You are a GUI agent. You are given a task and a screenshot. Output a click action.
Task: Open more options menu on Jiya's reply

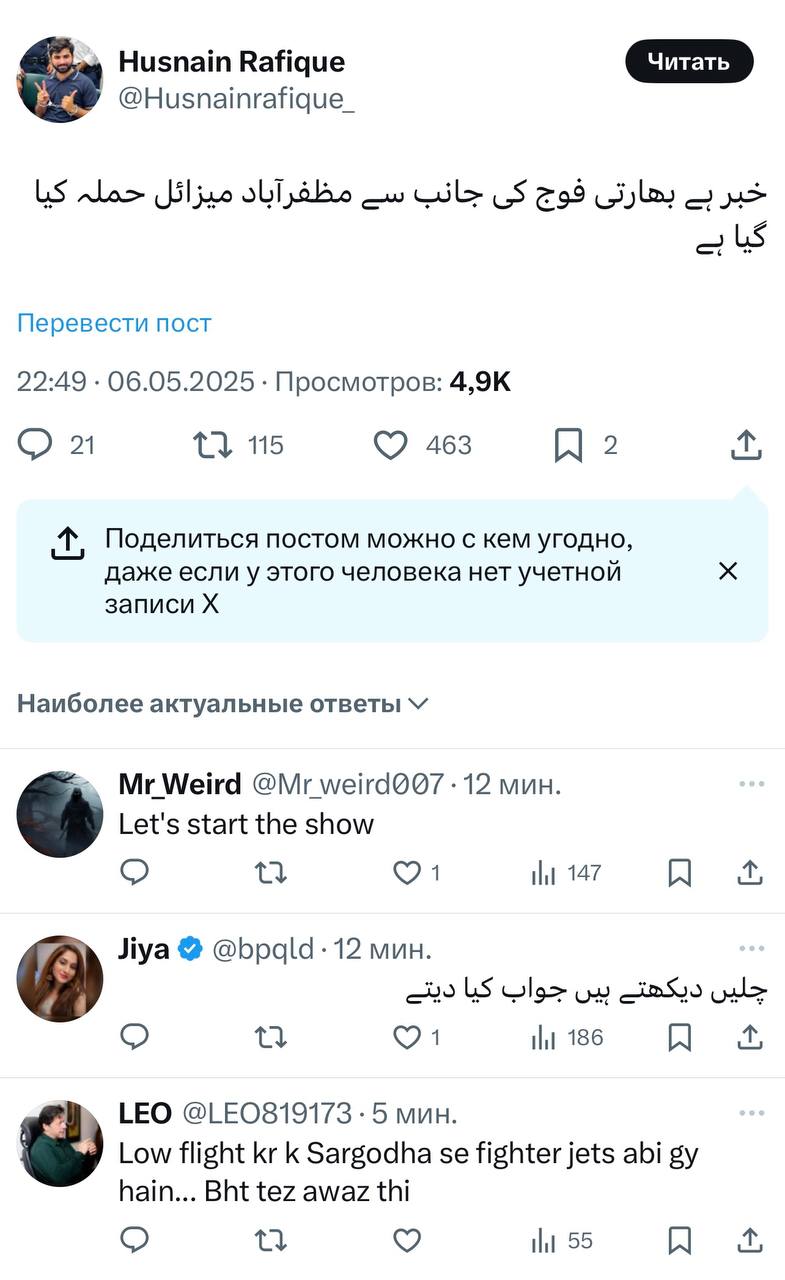point(751,948)
